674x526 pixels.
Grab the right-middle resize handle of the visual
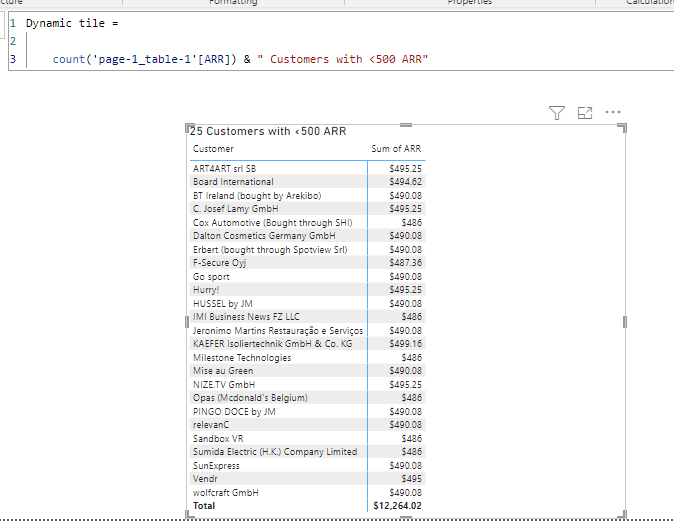click(625, 322)
